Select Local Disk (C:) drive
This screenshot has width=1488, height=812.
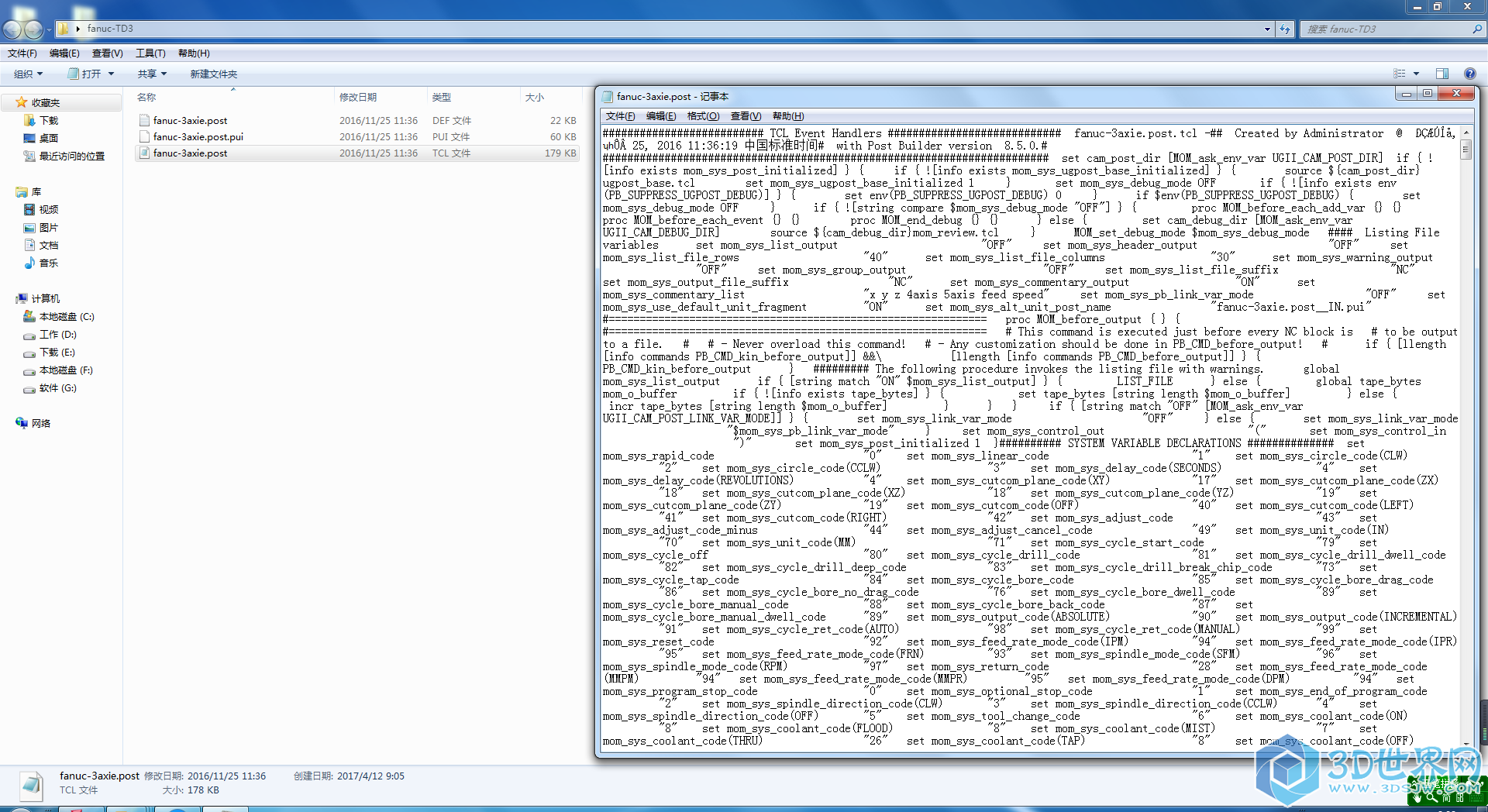click(67, 316)
